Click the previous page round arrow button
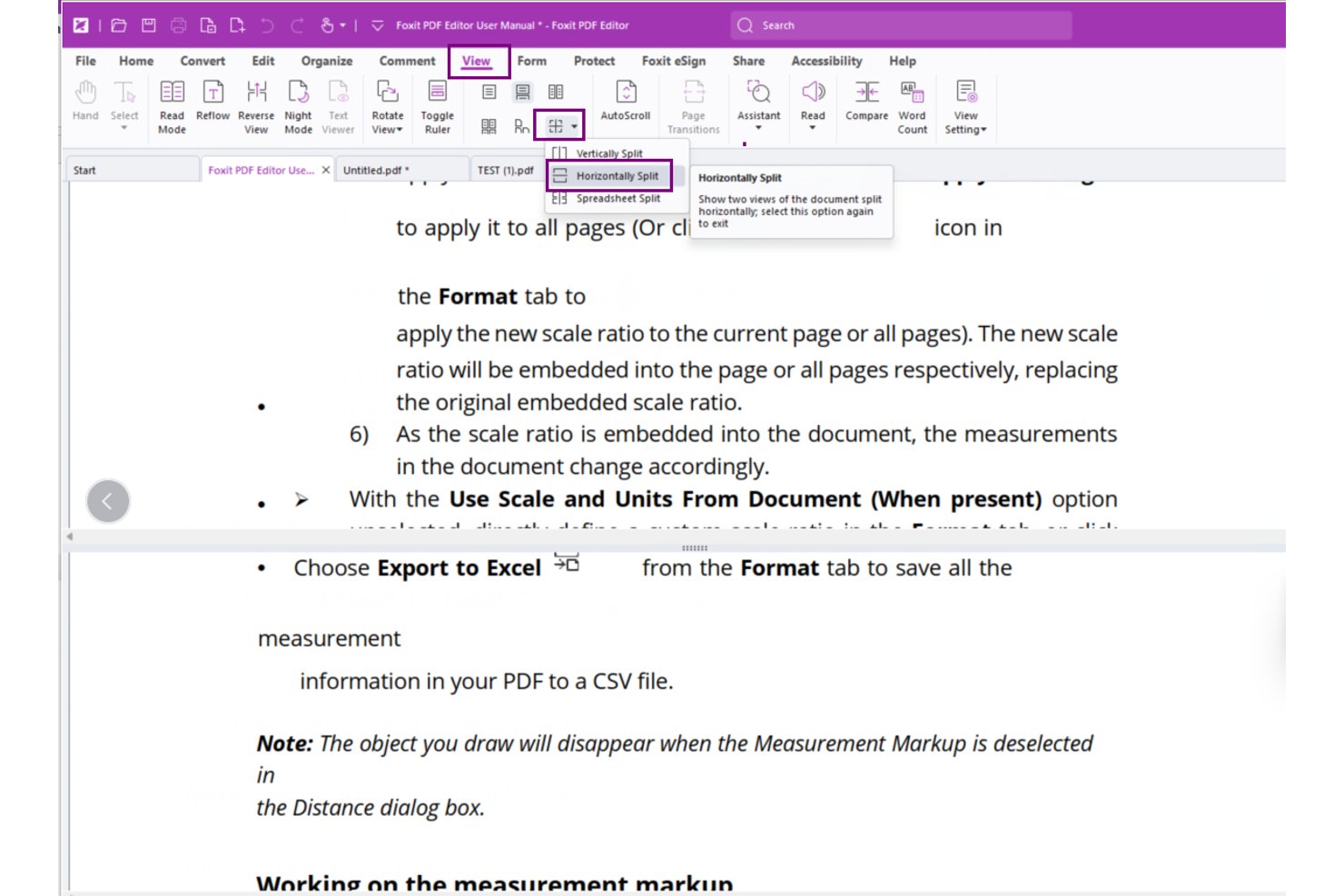 tap(108, 501)
